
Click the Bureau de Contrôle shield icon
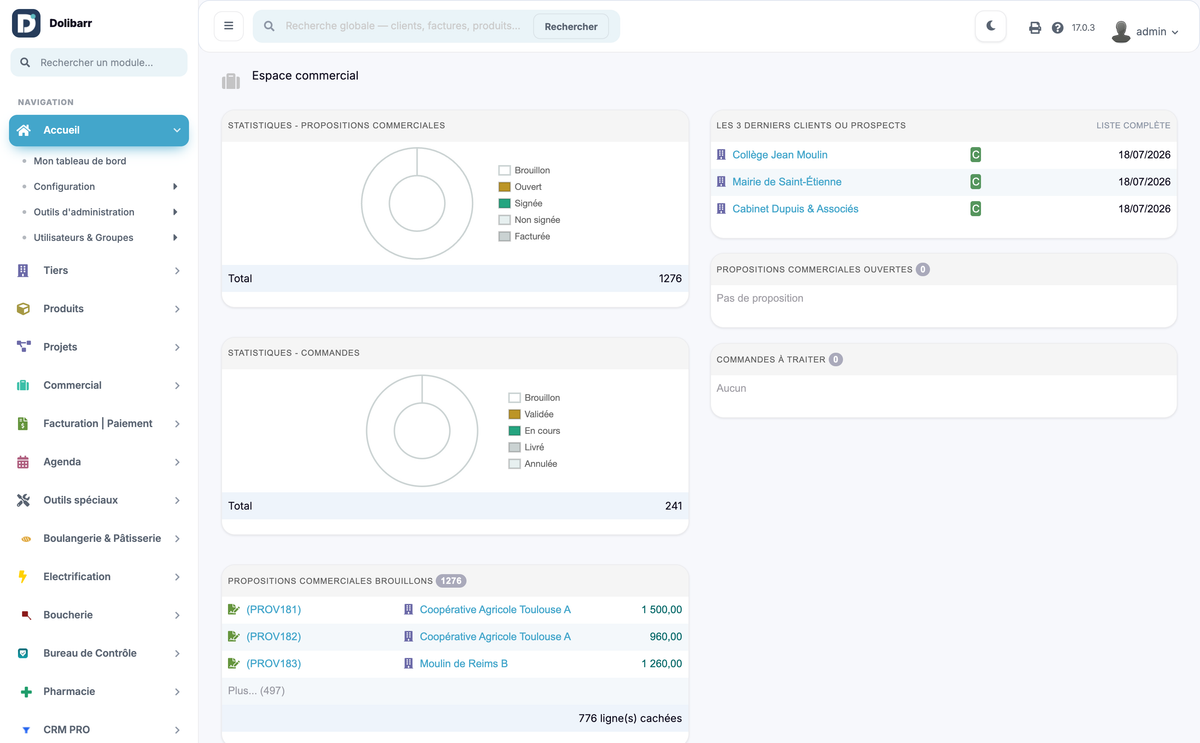click(23, 653)
